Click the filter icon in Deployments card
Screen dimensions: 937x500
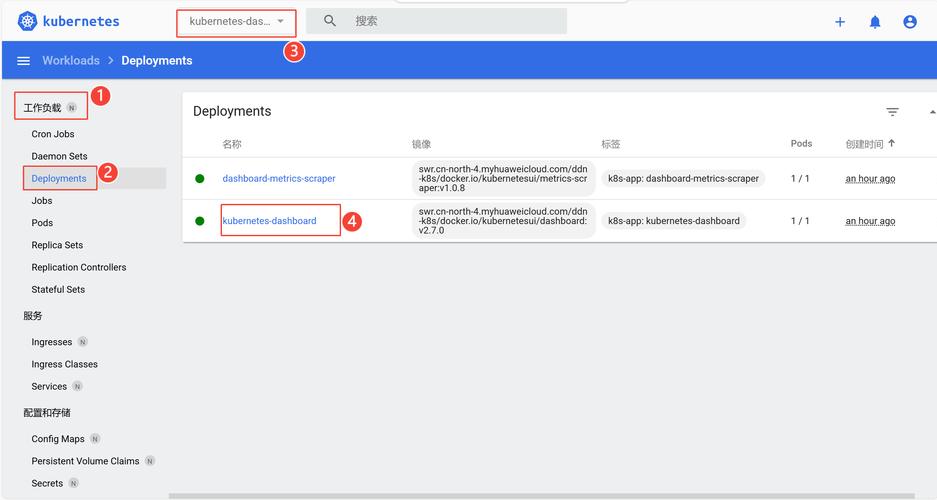click(x=892, y=112)
